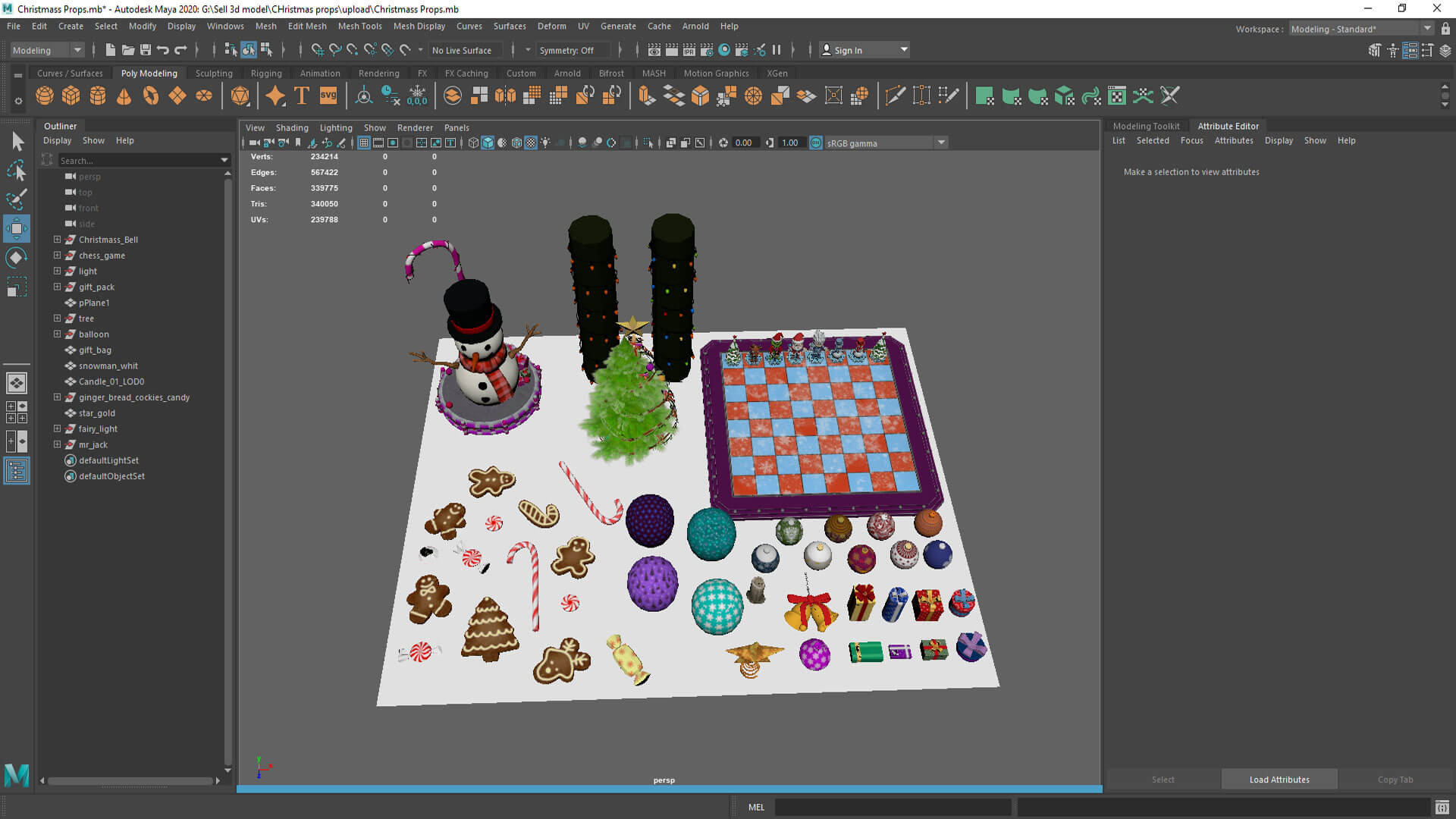Toggle sRGB color management button
This screenshot has width=1456, height=819.
pyautogui.click(x=816, y=143)
